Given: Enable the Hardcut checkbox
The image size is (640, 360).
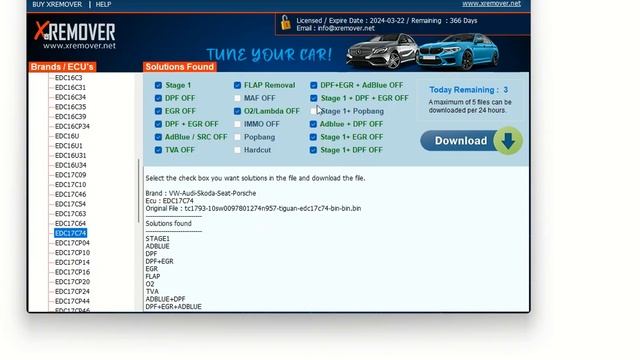Looking at the screenshot, I should click(237, 150).
